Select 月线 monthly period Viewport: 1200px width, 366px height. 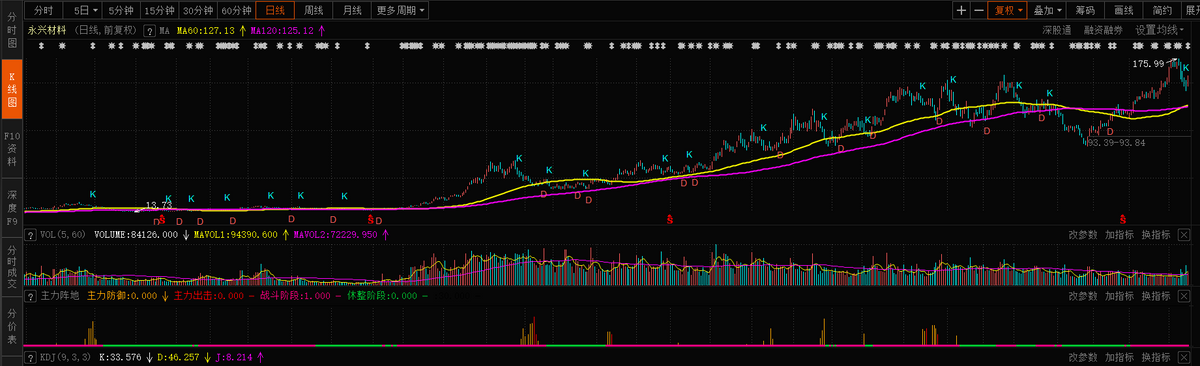tap(352, 10)
